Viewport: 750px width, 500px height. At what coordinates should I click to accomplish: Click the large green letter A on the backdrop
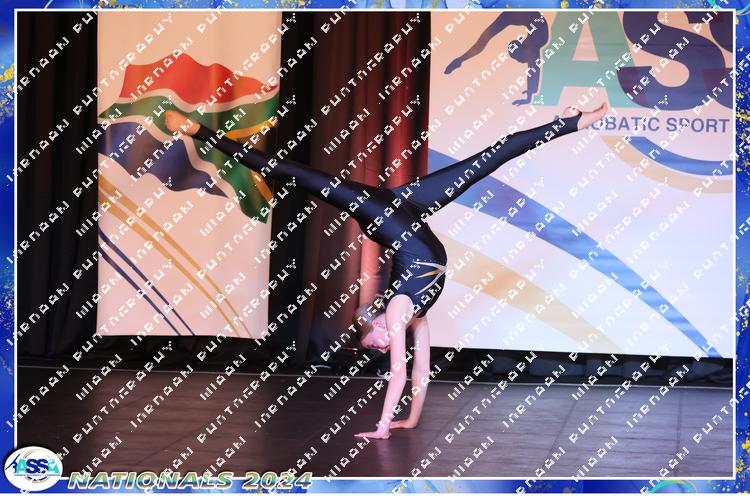pos(582,59)
